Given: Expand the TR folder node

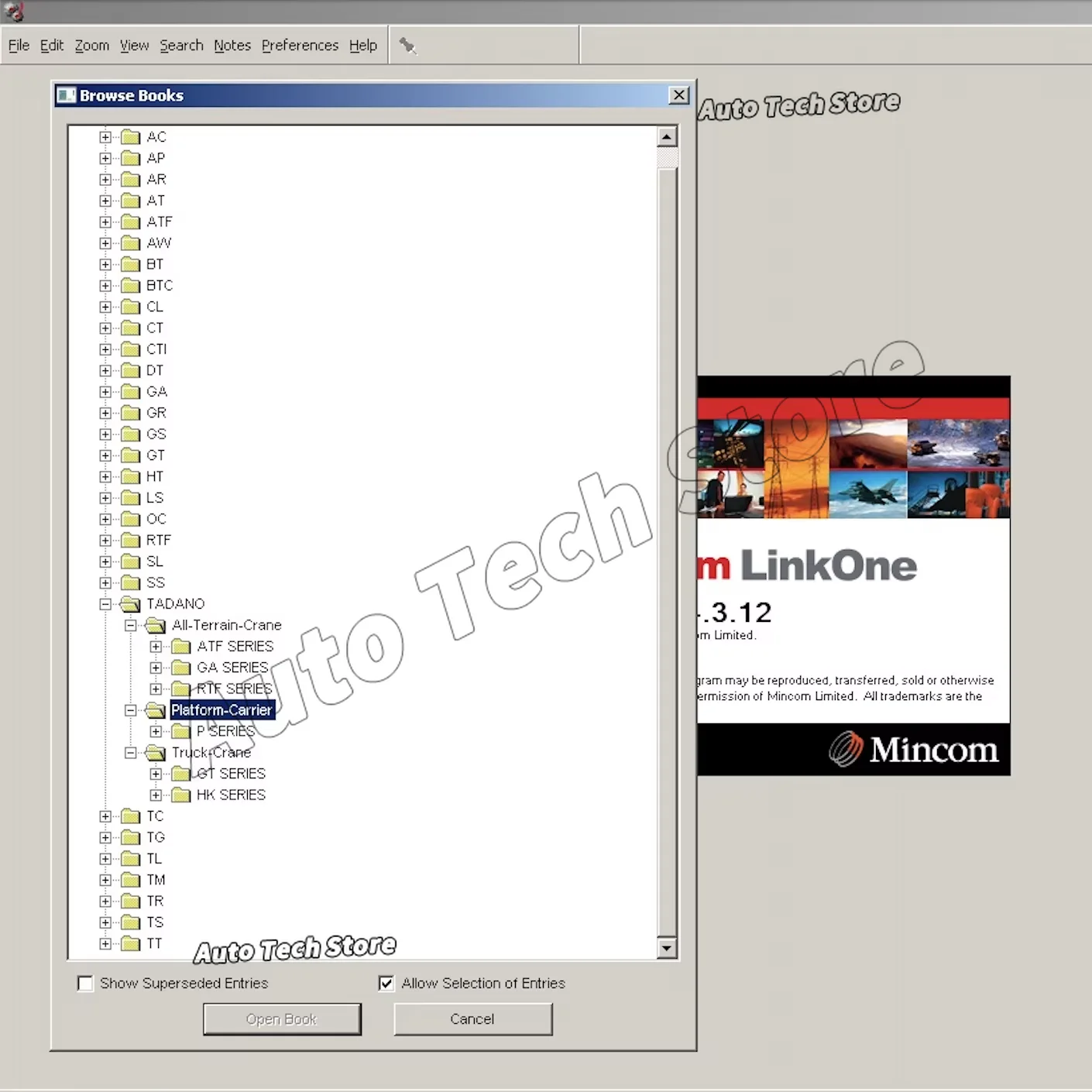Looking at the screenshot, I should 105,901.
